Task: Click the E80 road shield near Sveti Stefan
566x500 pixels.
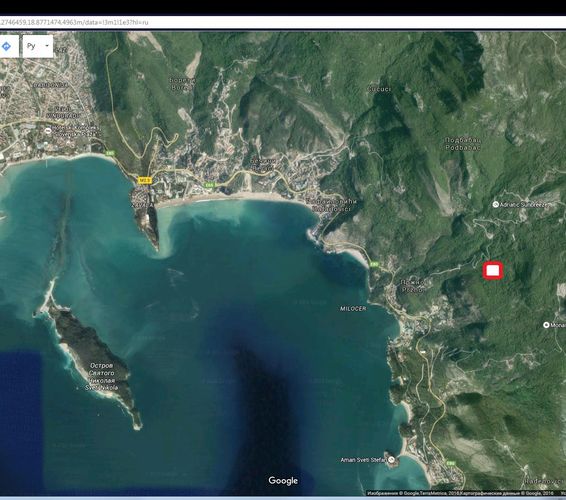Action: click(450, 463)
